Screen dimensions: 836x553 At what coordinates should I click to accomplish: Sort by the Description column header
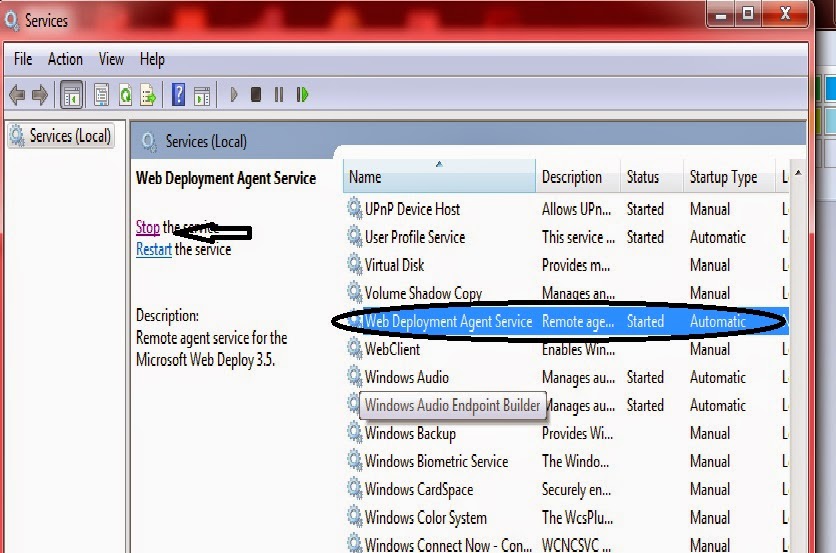(578, 177)
